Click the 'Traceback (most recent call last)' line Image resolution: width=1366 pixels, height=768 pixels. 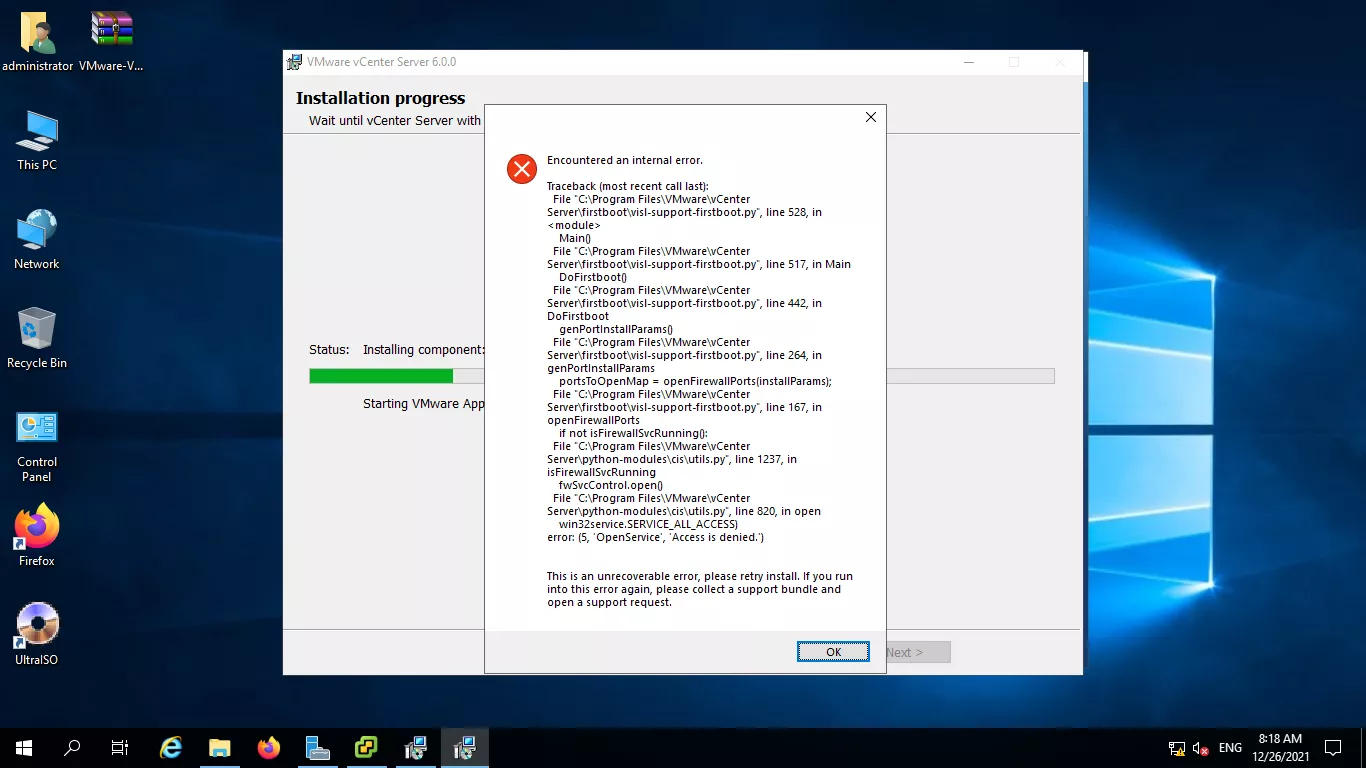click(x=628, y=186)
